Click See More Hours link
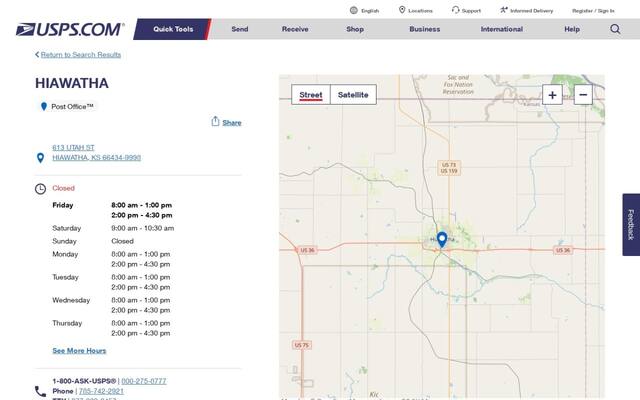640x400 pixels. coord(79,351)
